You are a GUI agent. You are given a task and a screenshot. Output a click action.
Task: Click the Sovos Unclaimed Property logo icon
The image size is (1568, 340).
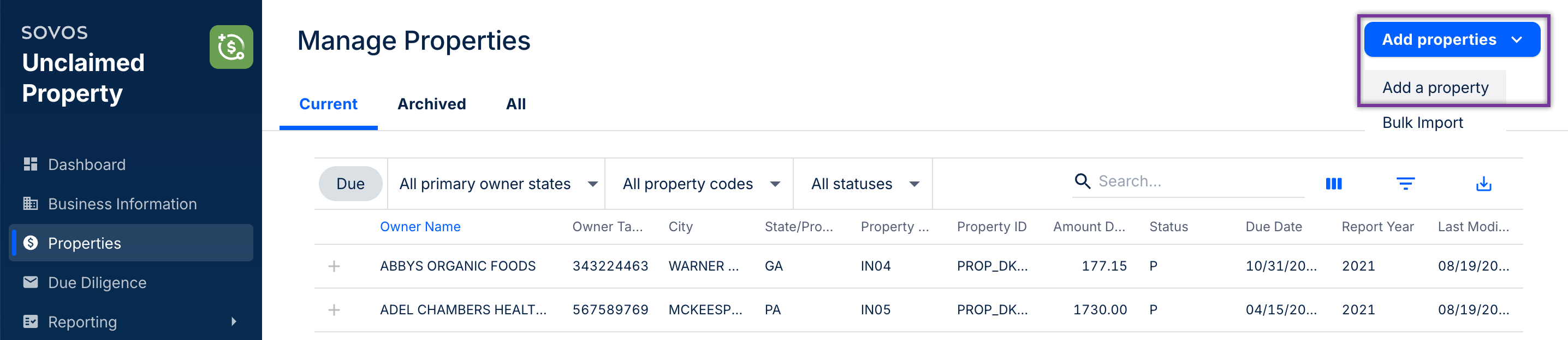231,47
